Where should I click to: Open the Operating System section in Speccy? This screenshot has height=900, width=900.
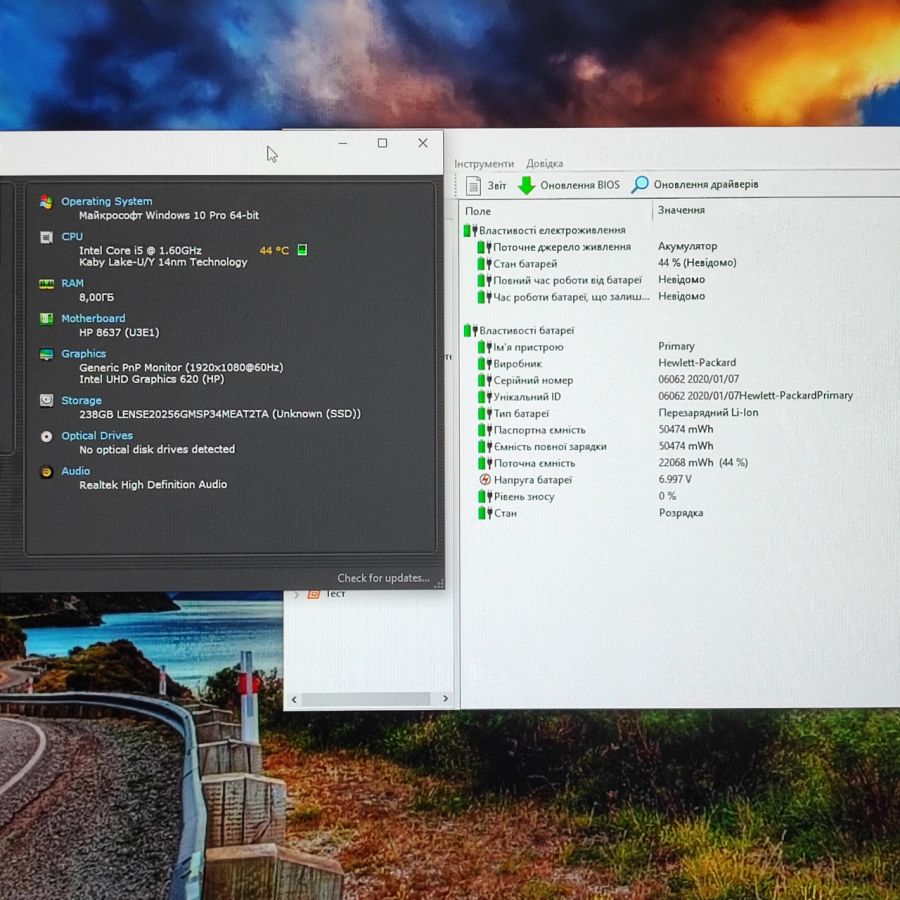107,201
